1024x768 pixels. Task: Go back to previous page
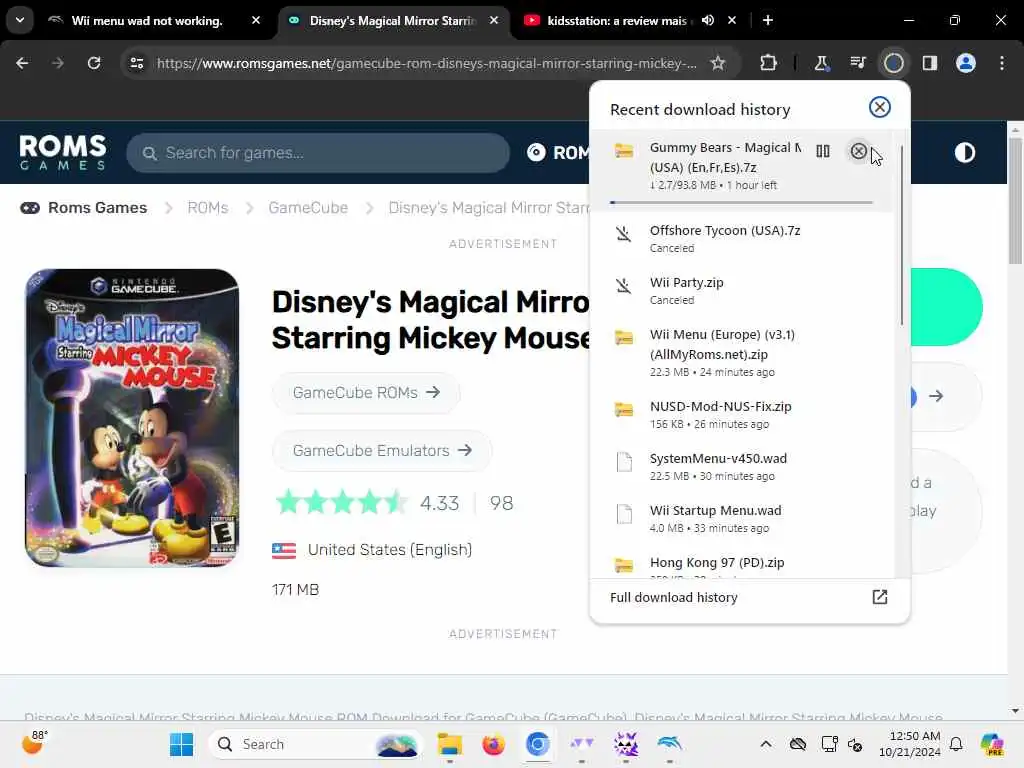pos(22,63)
